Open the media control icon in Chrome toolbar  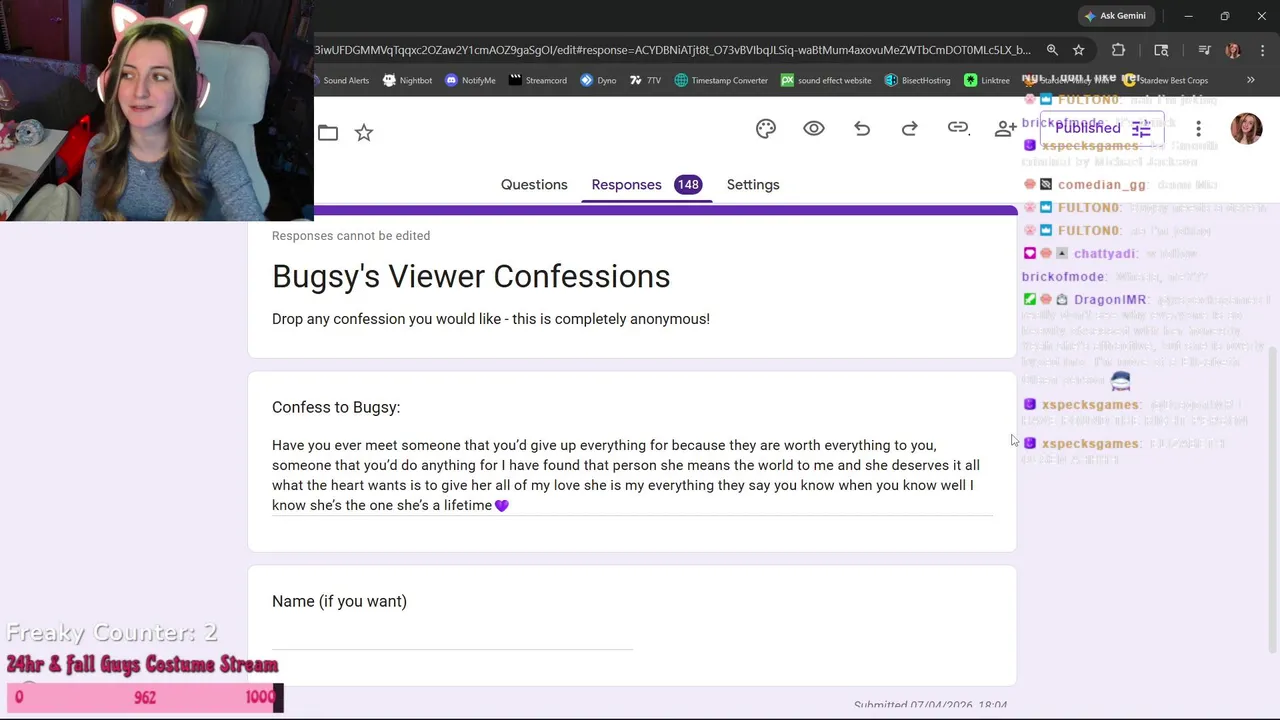1204,50
